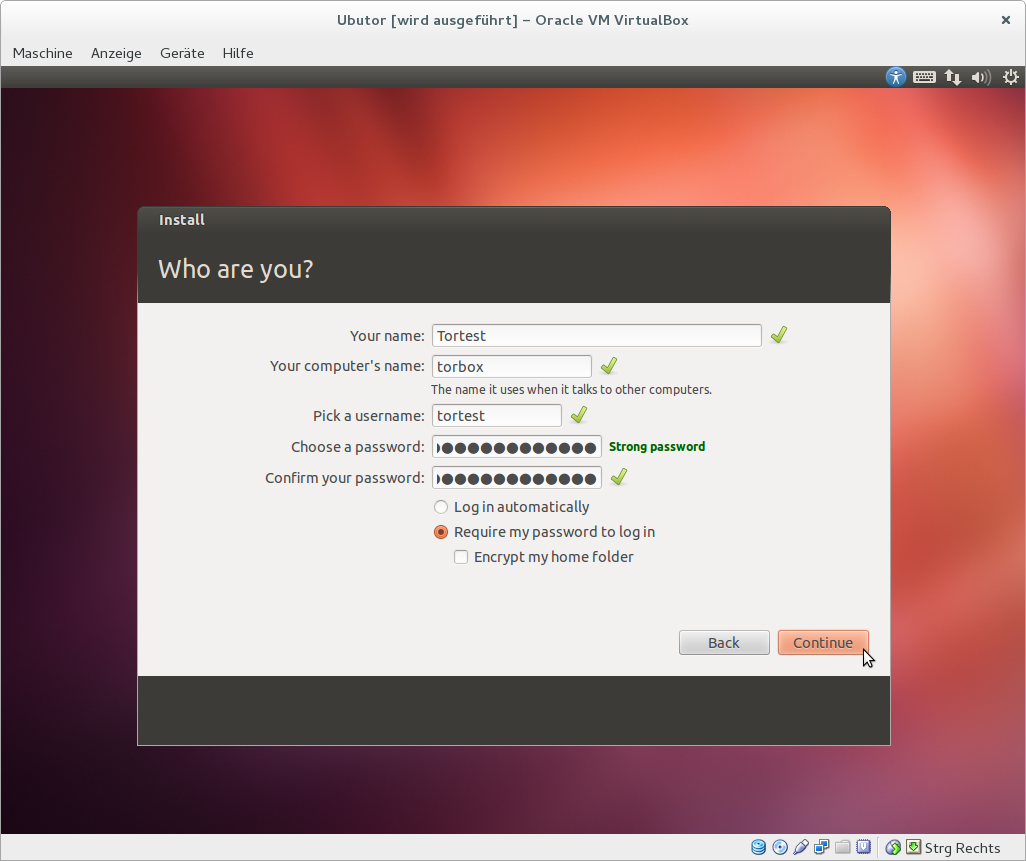
Task: Open the Geräte menu
Action: pos(182,53)
